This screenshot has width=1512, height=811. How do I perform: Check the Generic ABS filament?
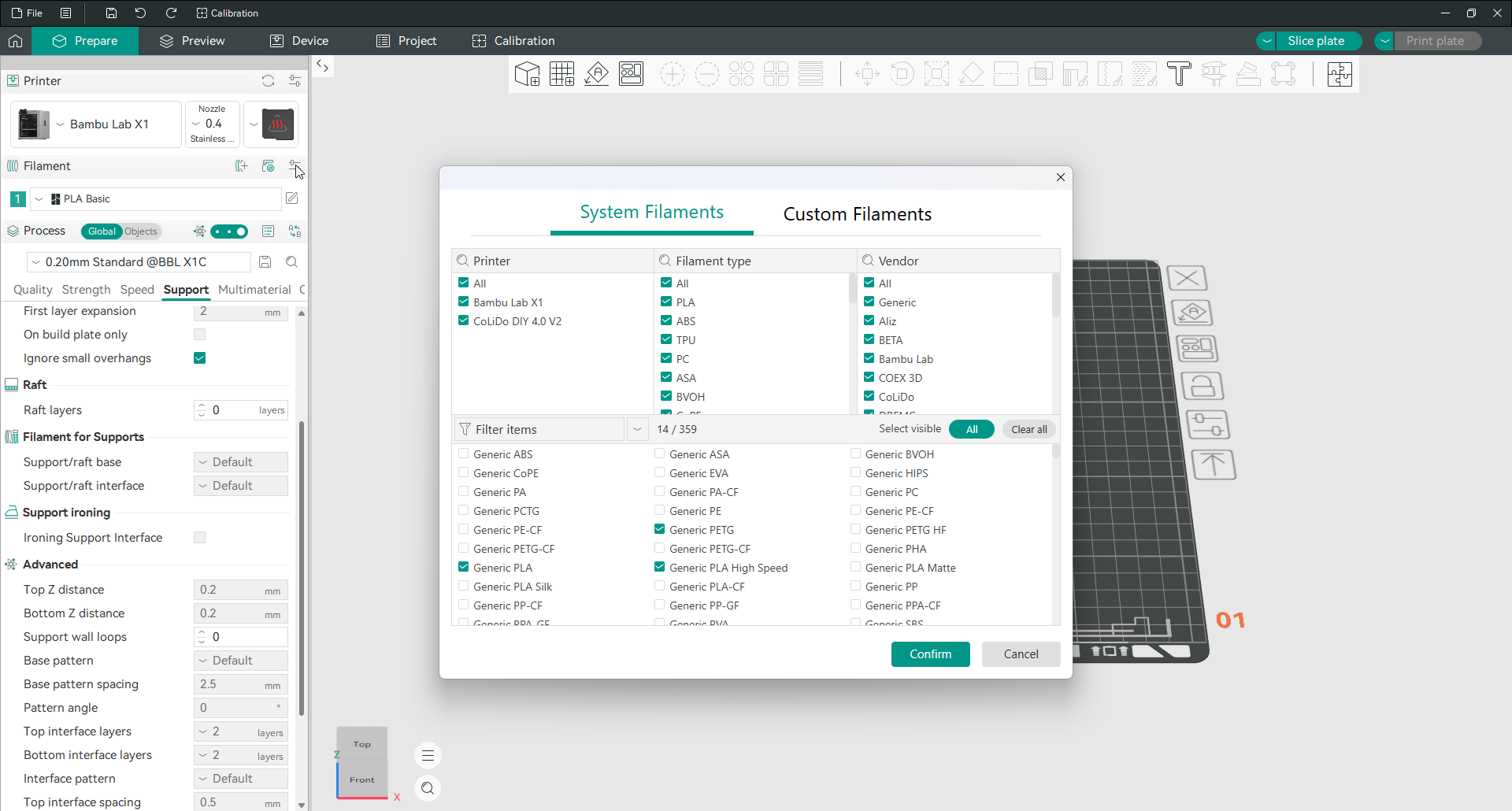[463, 454]
